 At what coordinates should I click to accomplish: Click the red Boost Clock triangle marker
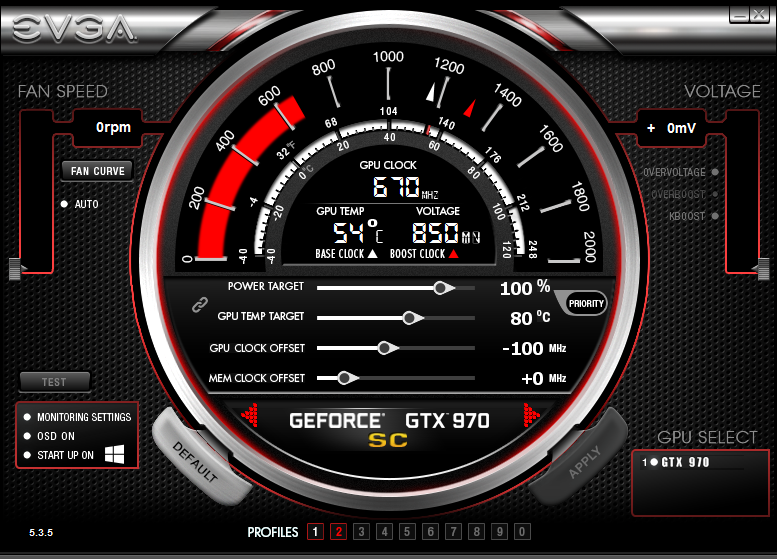[x=453, y=254]
